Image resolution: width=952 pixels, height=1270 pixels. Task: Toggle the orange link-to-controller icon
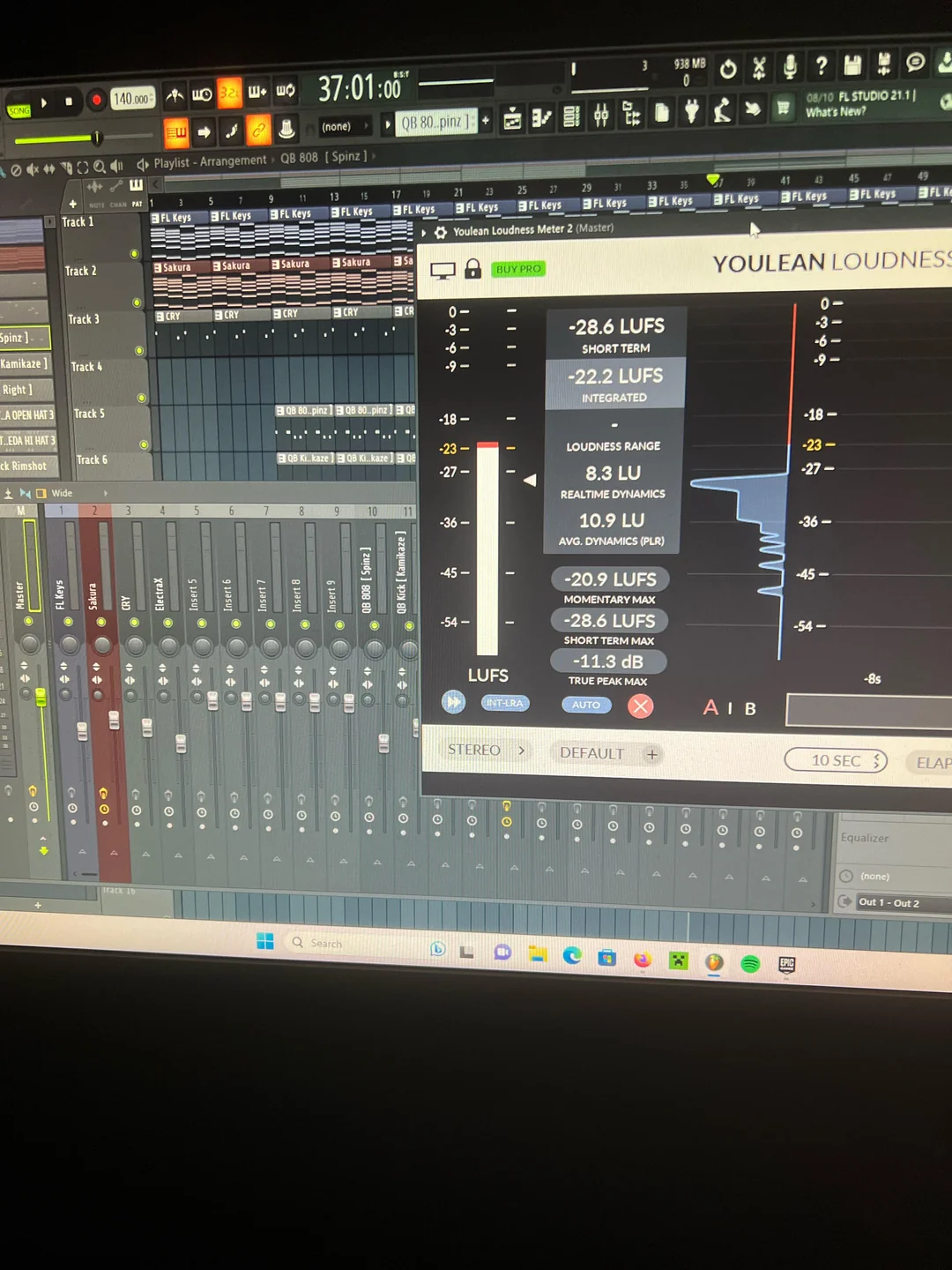(x=258, y=131)
